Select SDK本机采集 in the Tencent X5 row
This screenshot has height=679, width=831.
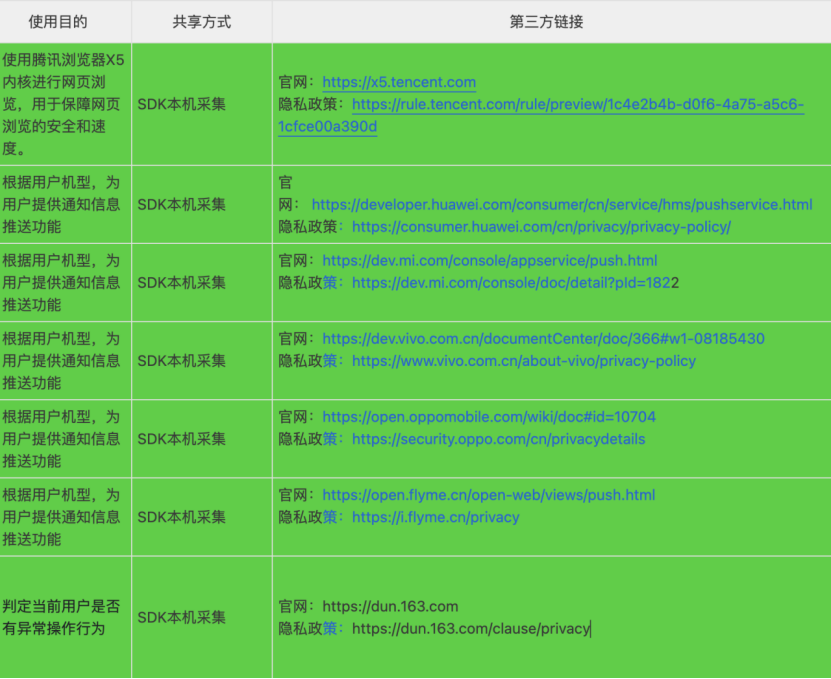click(x=182, y=104)
